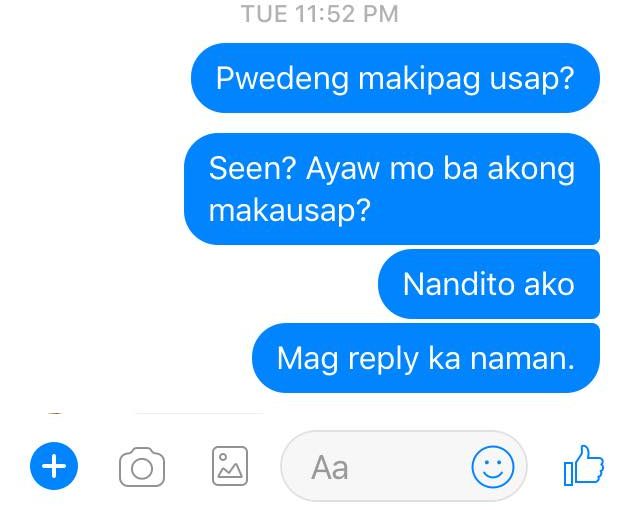Tap the "Seen? Ayaw mo ba akong makausap?" message
640x510 pixels.
[x=392, y=189]
